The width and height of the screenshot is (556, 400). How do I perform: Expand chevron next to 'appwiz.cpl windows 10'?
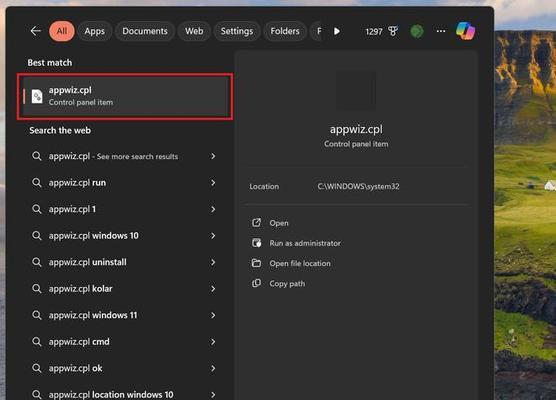pyautogui.click(x=213, y=236)
